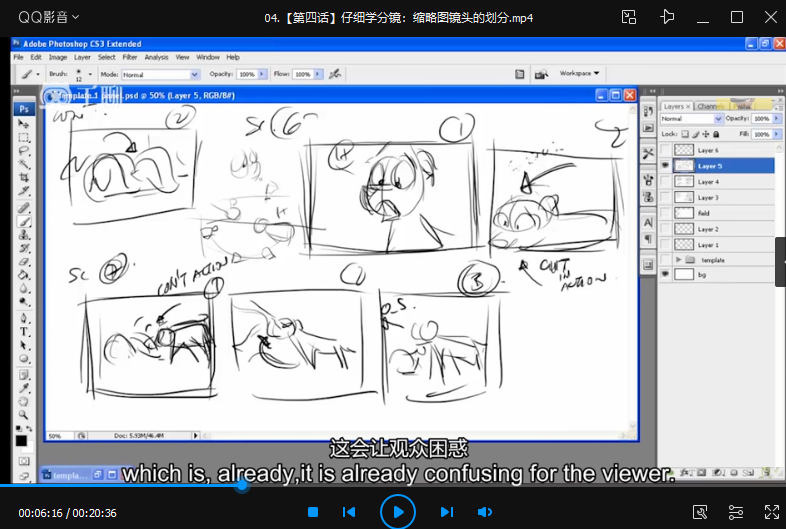The image size is (786, 529).
Task: Pin the player window on top
Action: (x=667, y=17)
